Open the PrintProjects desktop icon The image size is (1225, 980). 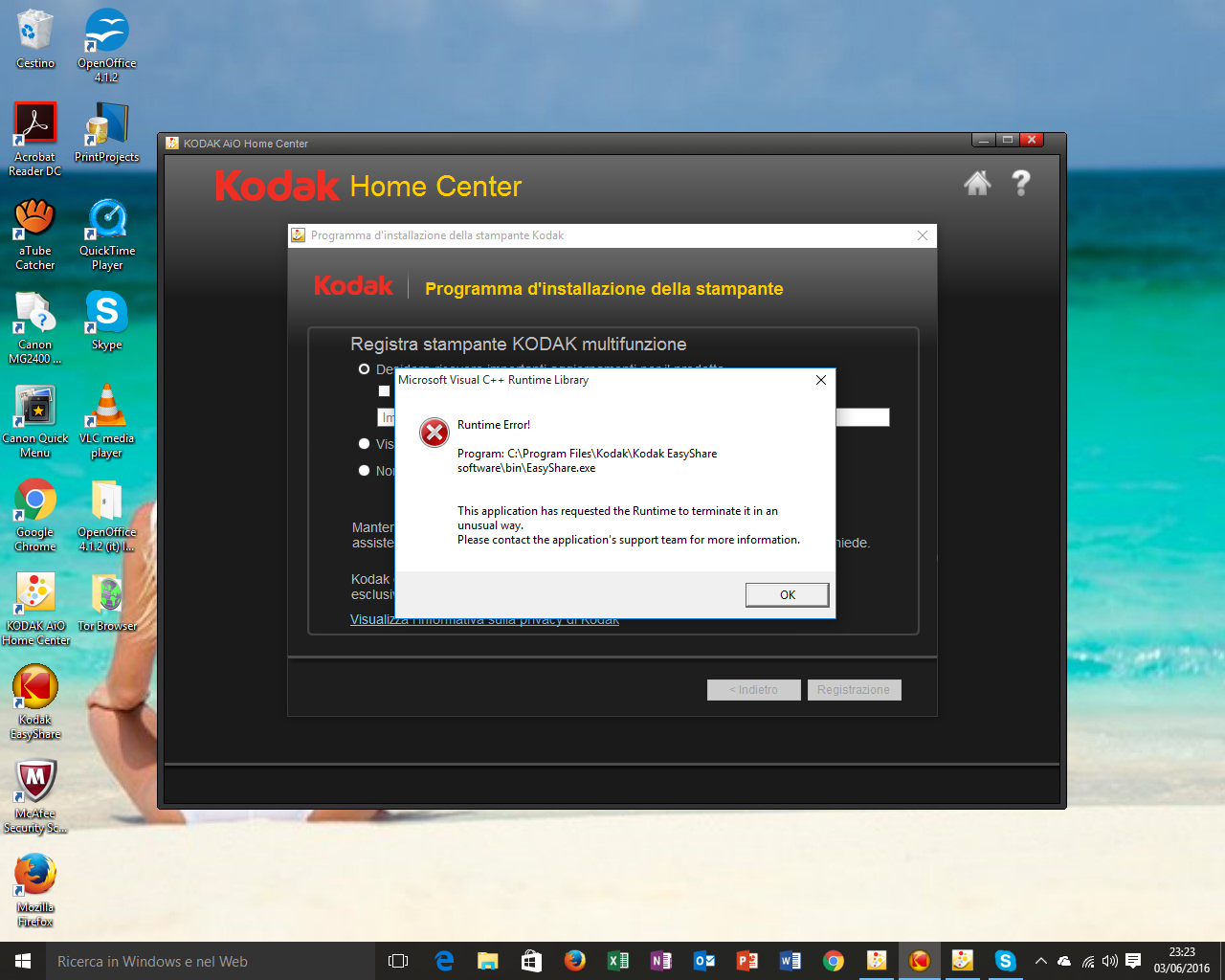tap(107, 133)
